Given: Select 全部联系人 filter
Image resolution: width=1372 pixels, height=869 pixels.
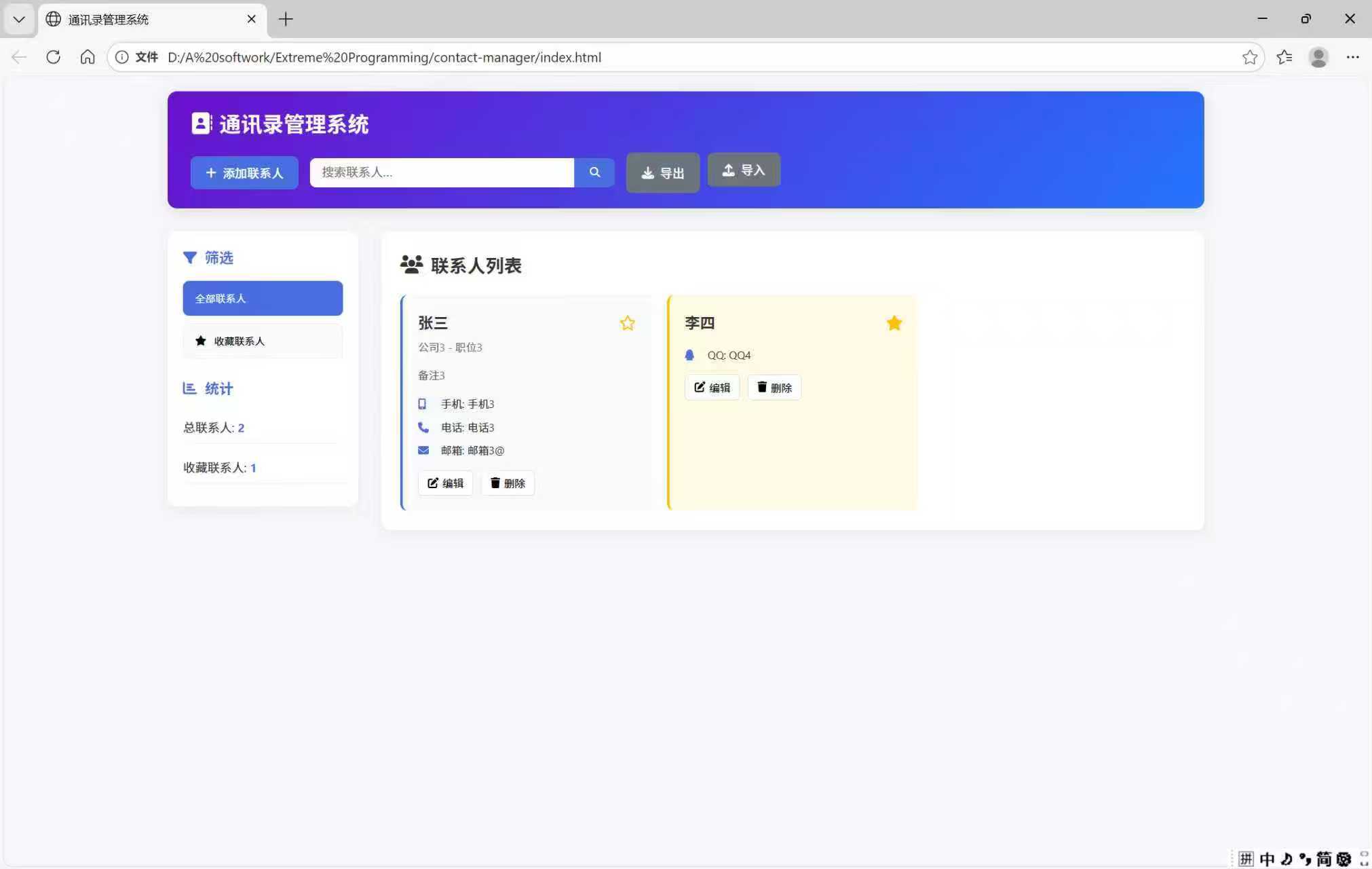Looking at the screenshot, I should tap(263, 298).
